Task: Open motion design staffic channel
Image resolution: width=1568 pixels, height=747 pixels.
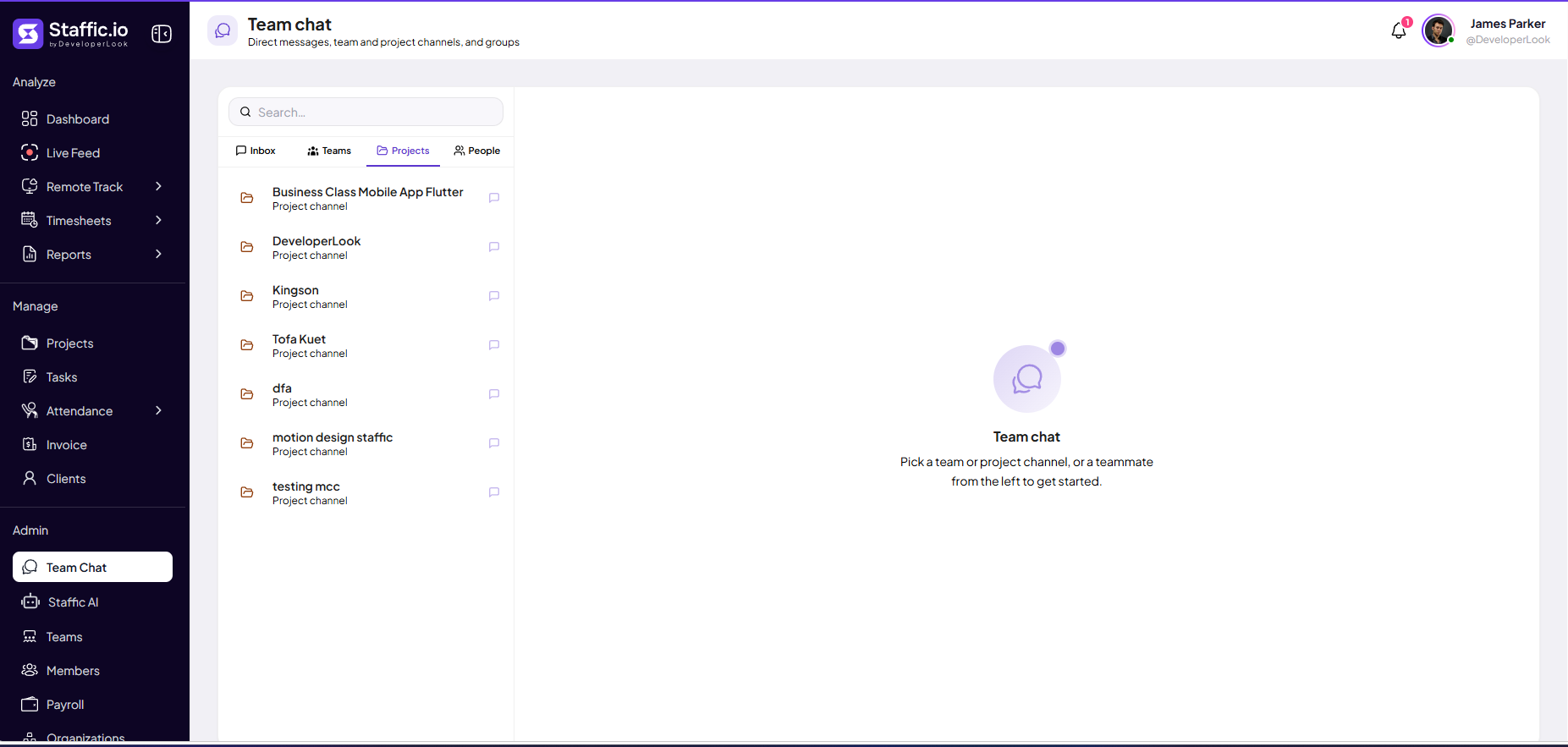Action: point(366,443)
